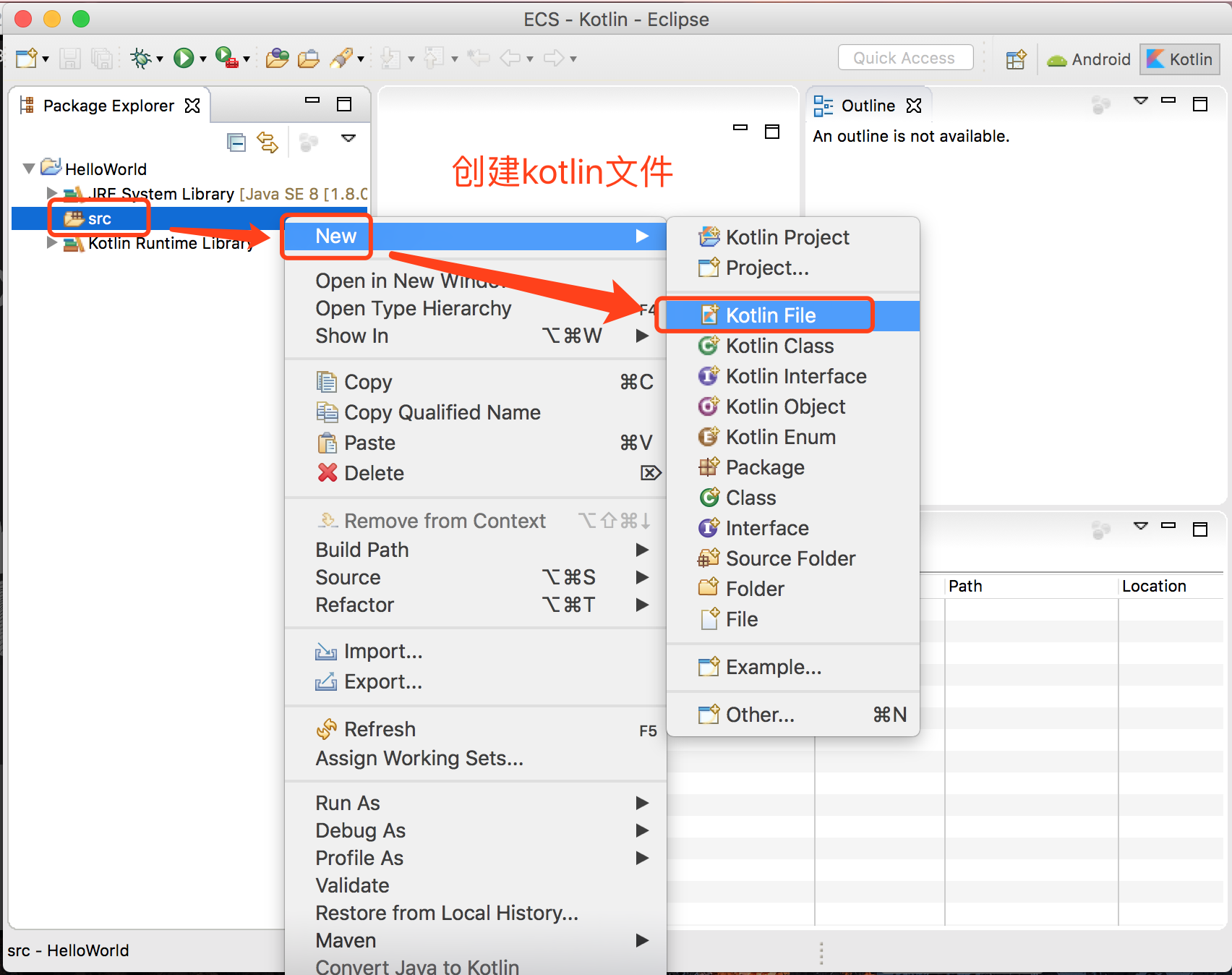Switch to the Kotlin perspective

[x=1180, y=59]
